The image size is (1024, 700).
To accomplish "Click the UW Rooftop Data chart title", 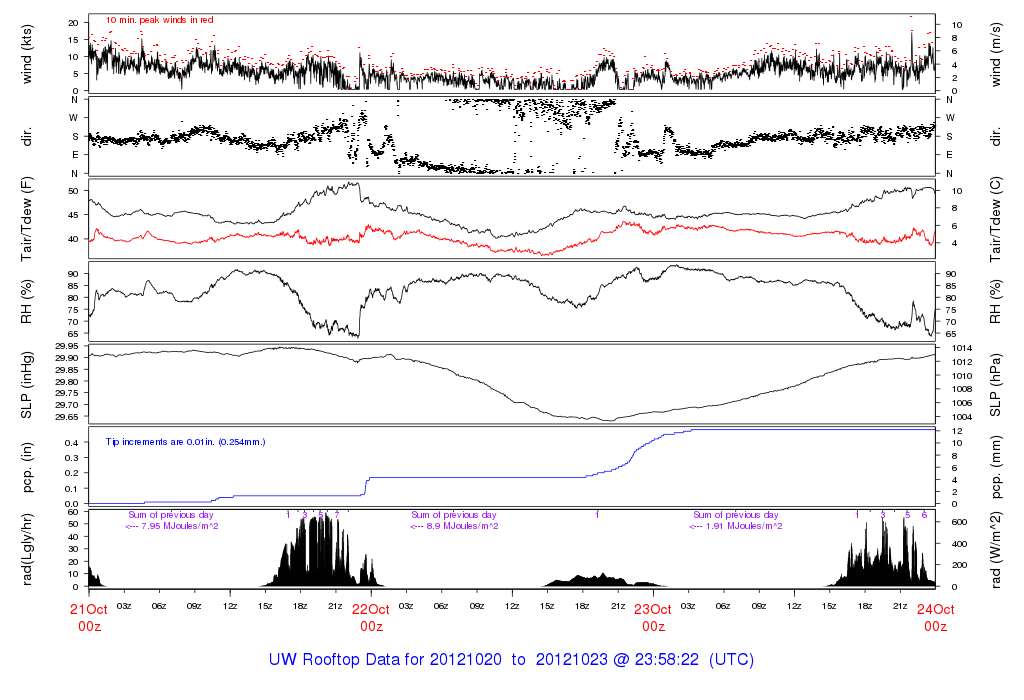I will coord(511,660).
